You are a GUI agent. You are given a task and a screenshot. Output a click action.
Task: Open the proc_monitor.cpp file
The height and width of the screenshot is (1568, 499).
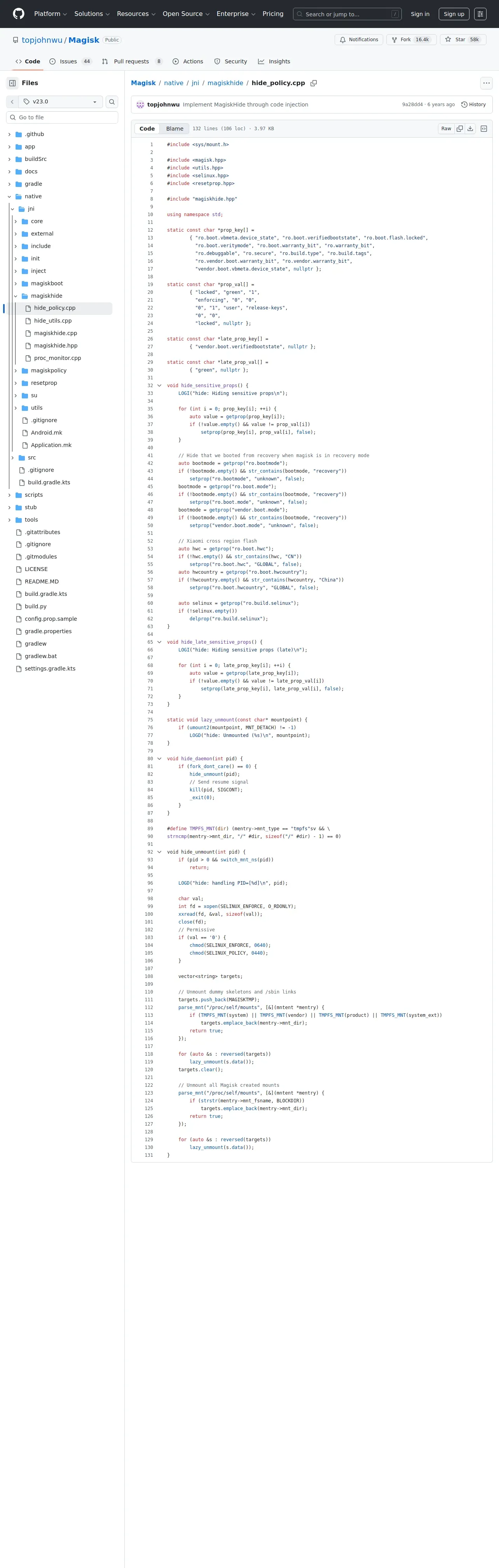(x=57, y=358)
